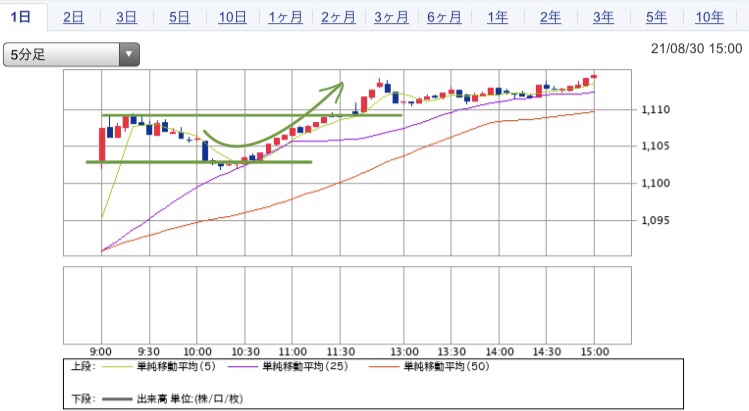Click the 10:30 time axis label
749x411 pixels.
click(x=245, y=352)
